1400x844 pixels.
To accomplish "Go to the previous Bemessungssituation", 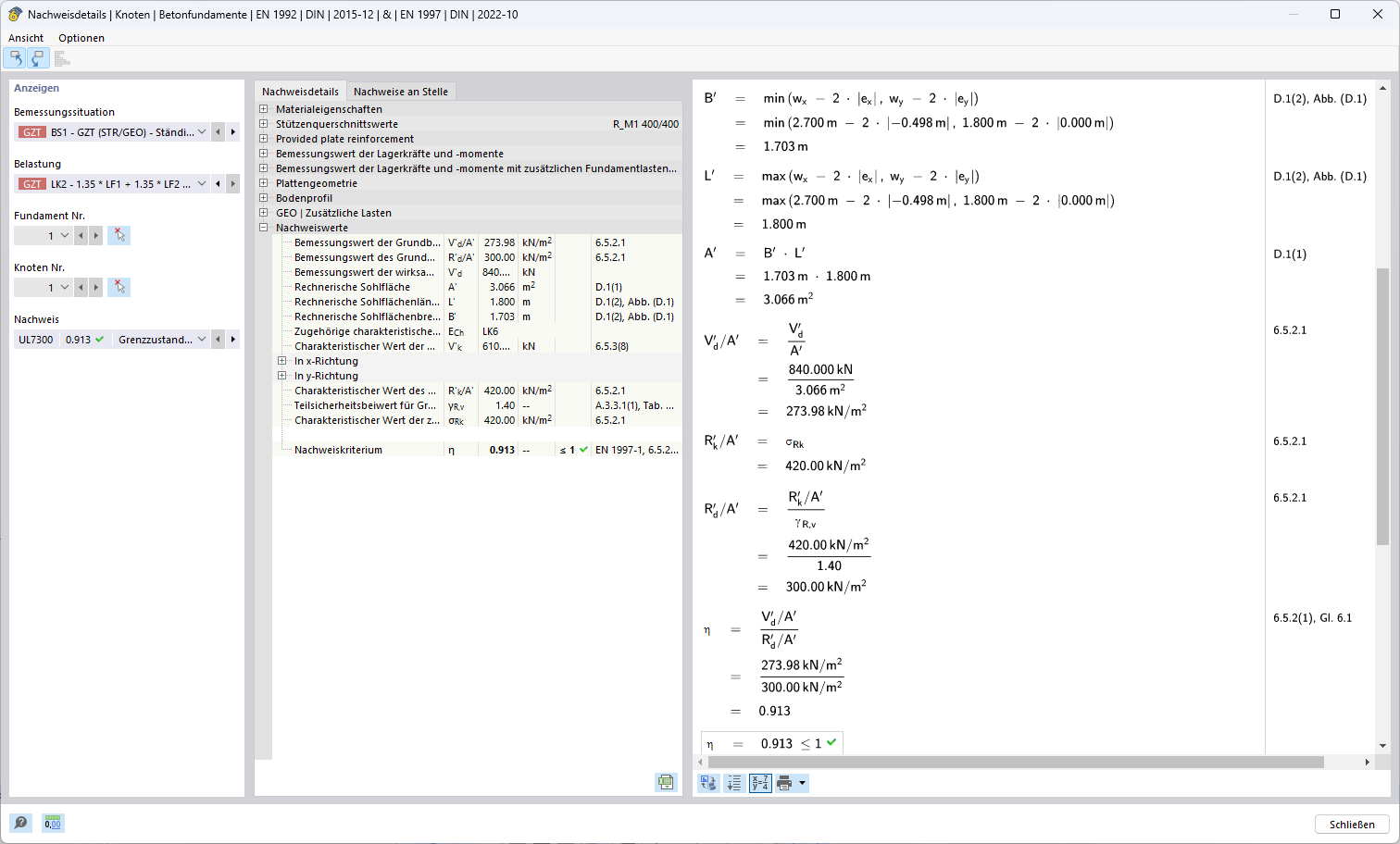I will (218, 132).
